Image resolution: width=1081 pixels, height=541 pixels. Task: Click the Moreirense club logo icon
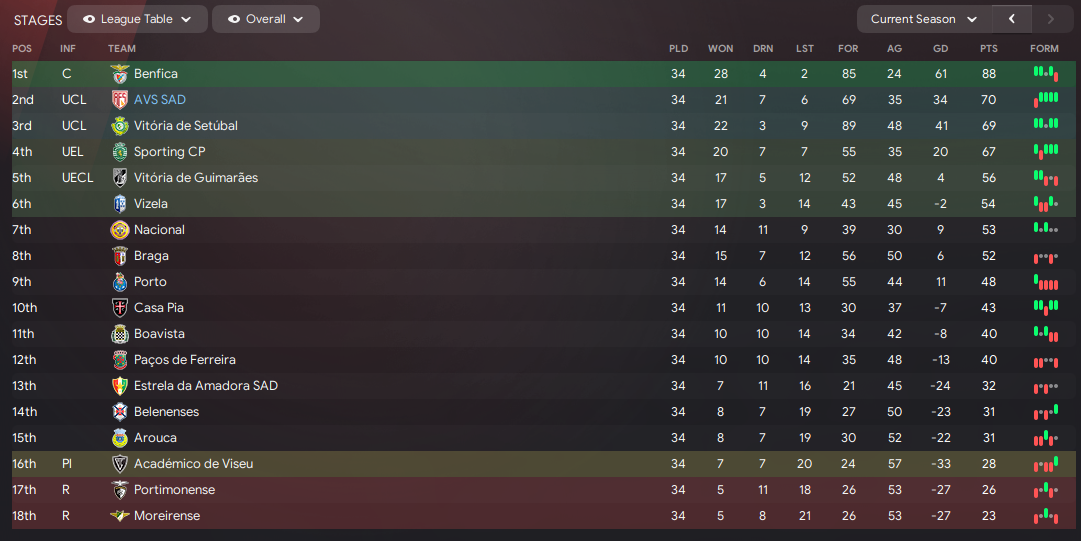pos(120,516)
